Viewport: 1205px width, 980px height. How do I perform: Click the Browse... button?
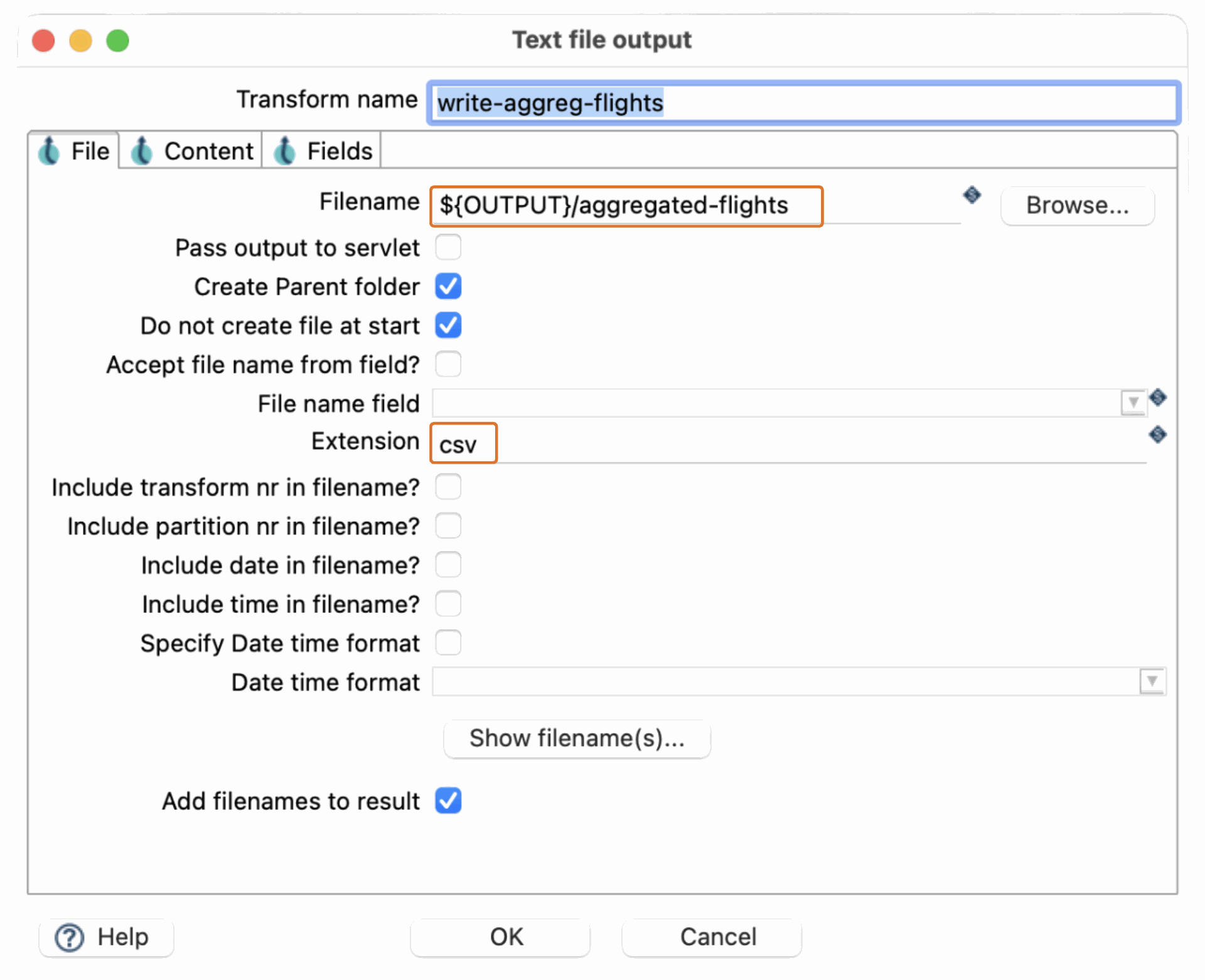tap(1077, 205)
